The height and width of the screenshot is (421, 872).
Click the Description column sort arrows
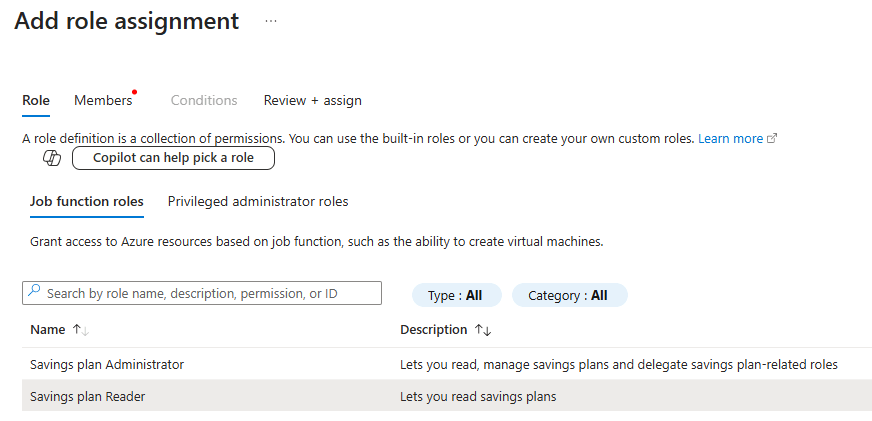(x=483, y=330)
